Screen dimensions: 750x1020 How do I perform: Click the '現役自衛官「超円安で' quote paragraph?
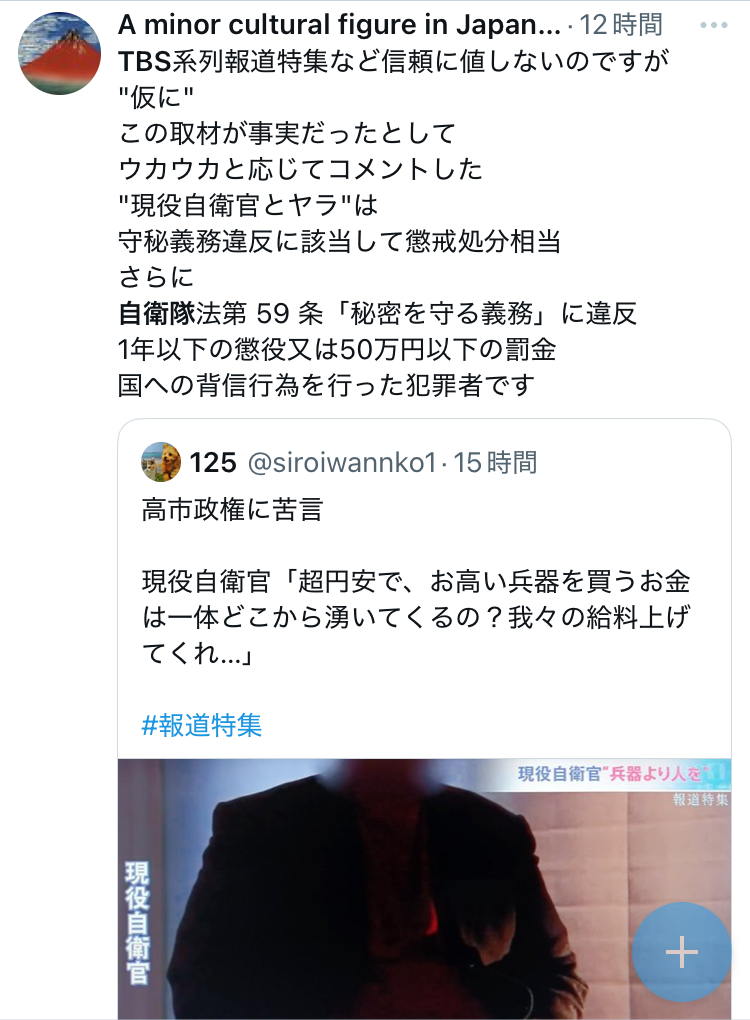[416, 617]
